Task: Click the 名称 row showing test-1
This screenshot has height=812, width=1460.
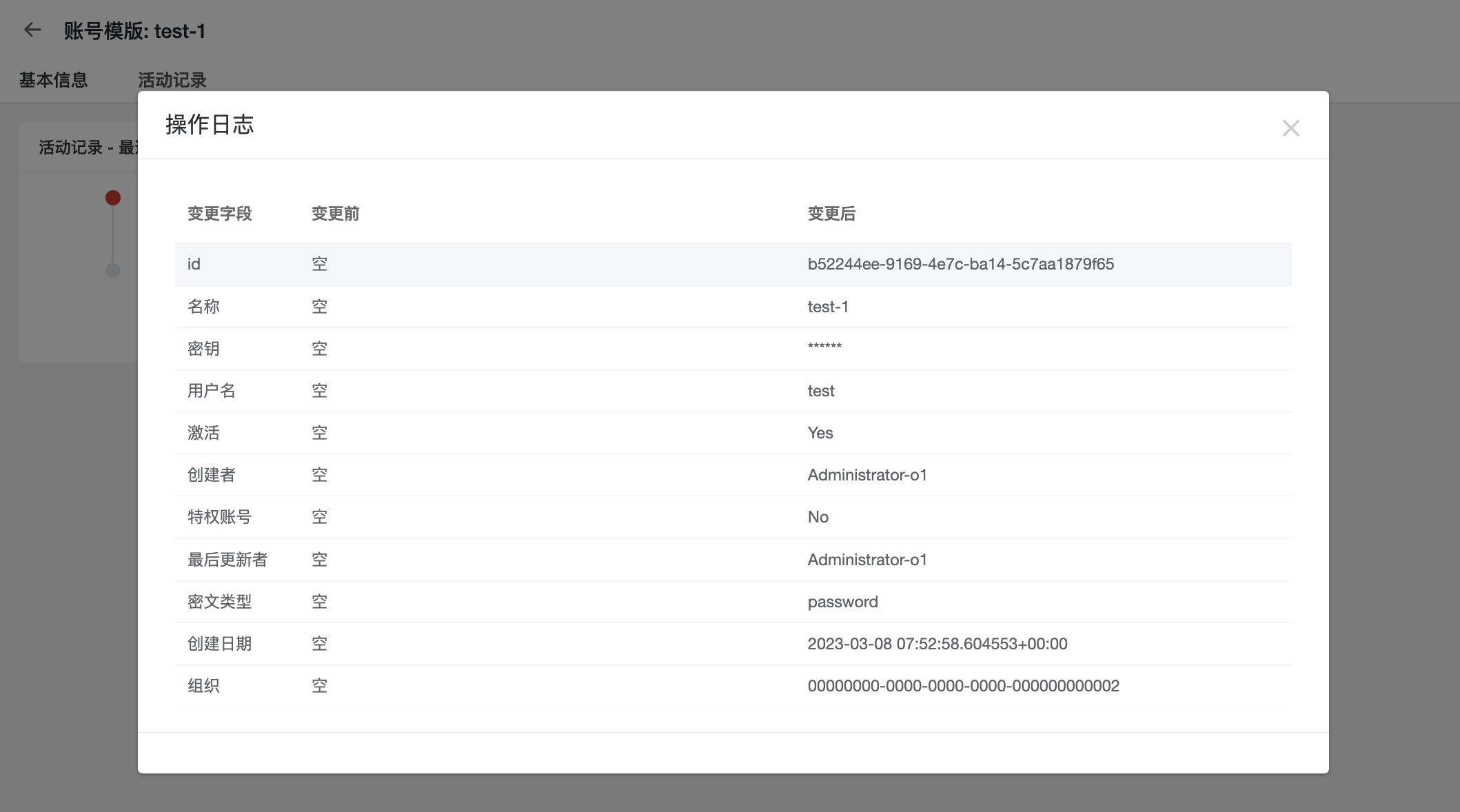Action: coord(828,306)
